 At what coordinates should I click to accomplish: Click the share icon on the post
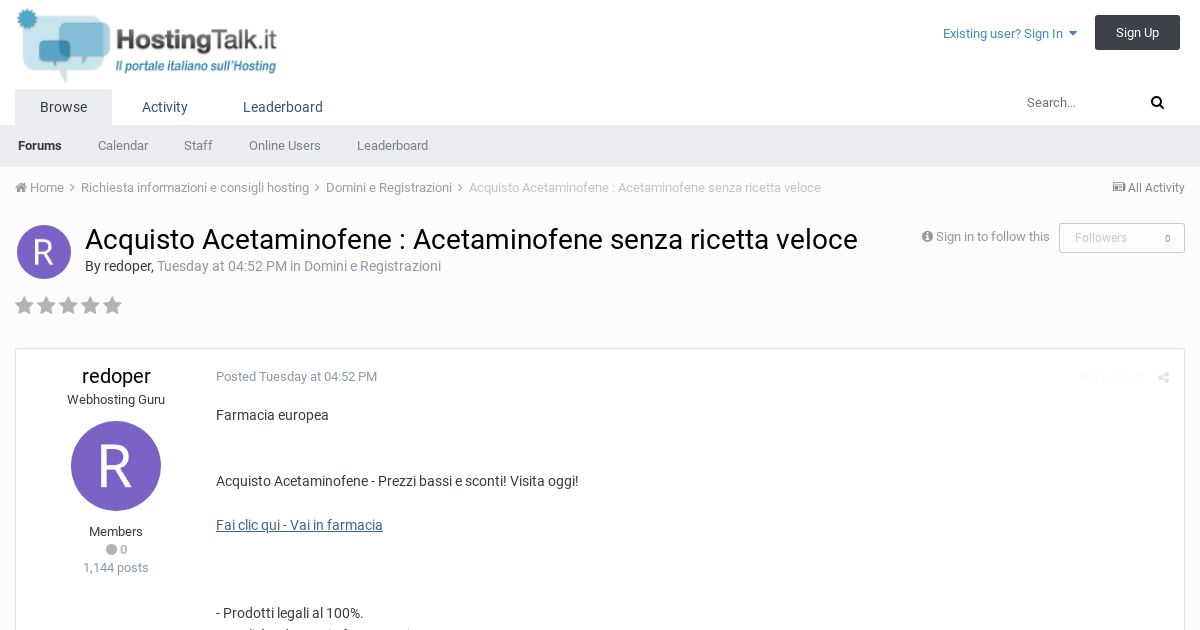(1163, 378)
